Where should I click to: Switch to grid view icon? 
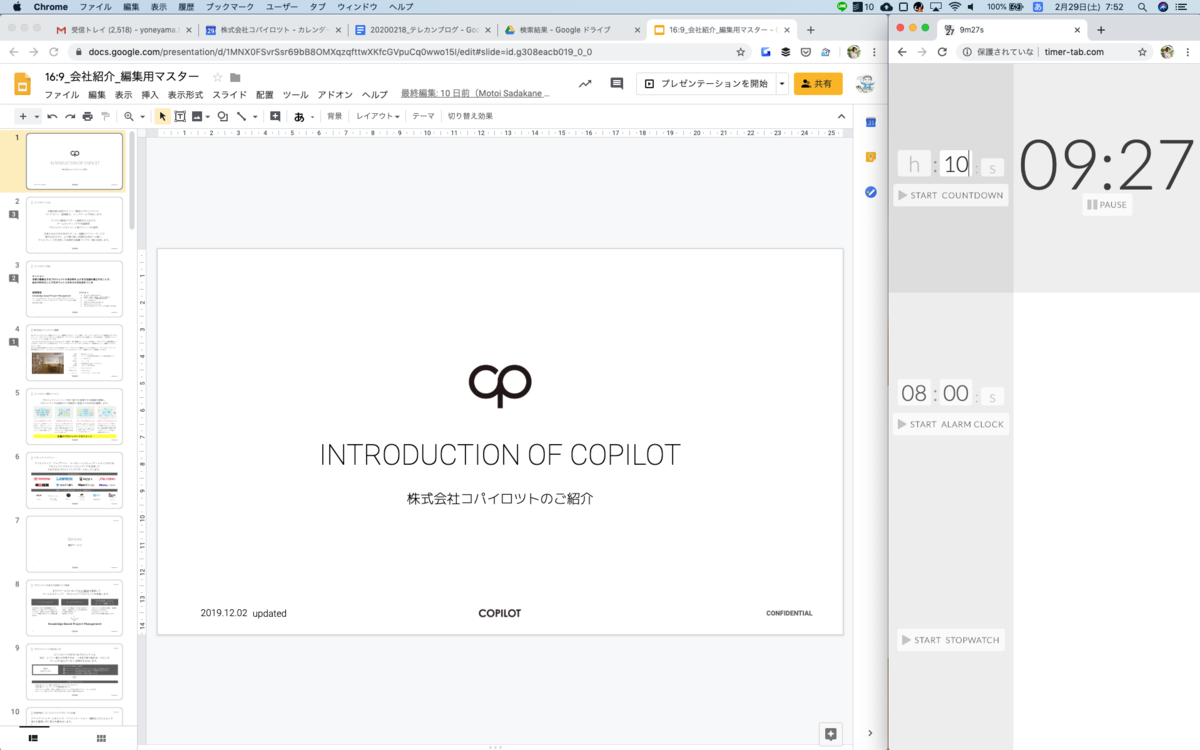[101, 738]
